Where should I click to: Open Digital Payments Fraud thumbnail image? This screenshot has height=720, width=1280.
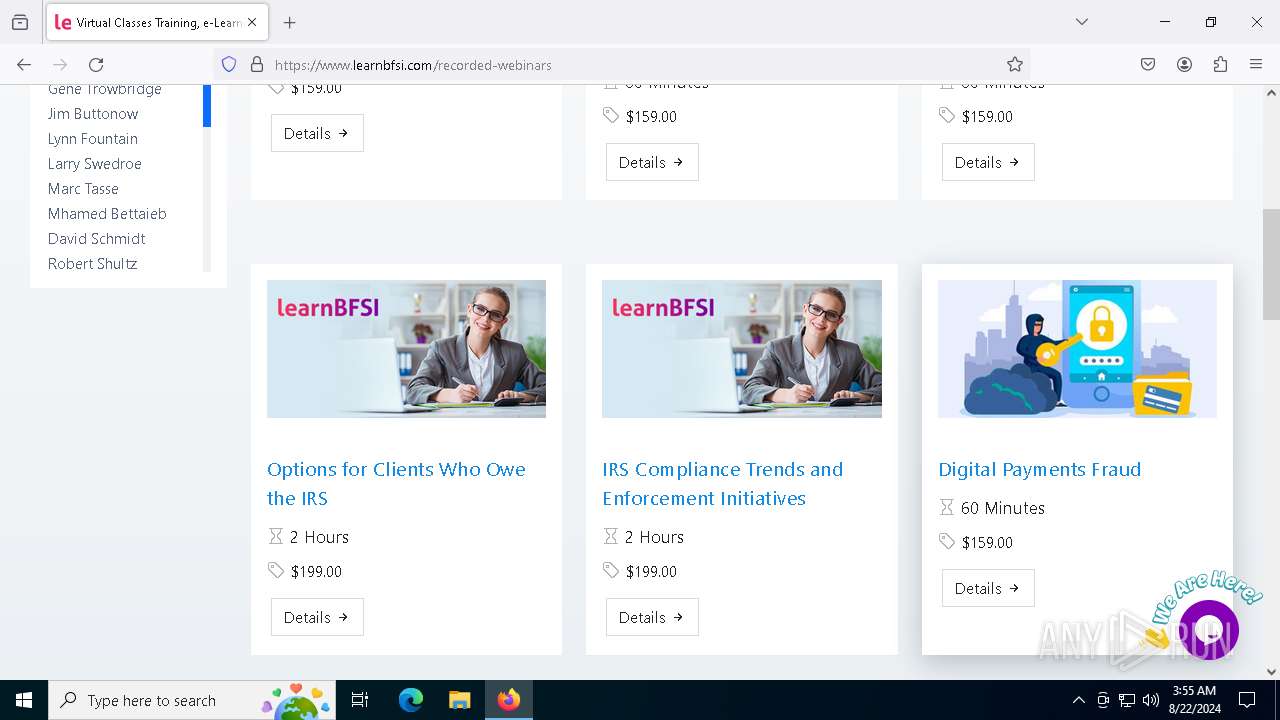1077,349
